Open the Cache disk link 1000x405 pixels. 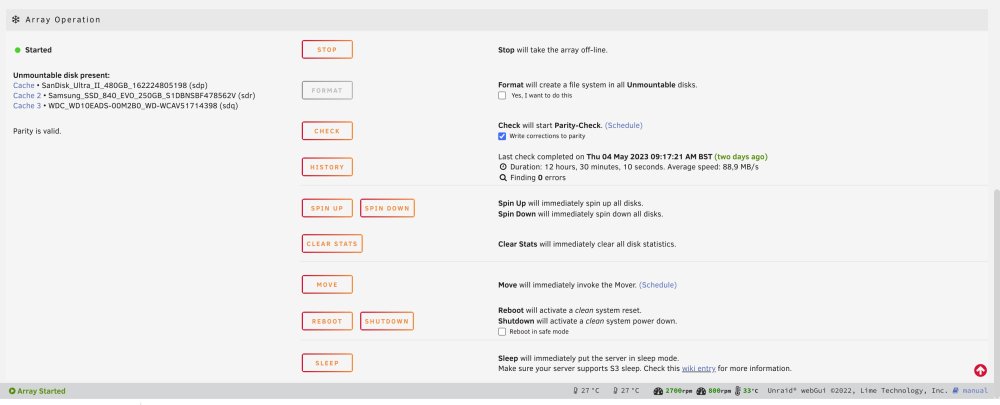point(24,85)
